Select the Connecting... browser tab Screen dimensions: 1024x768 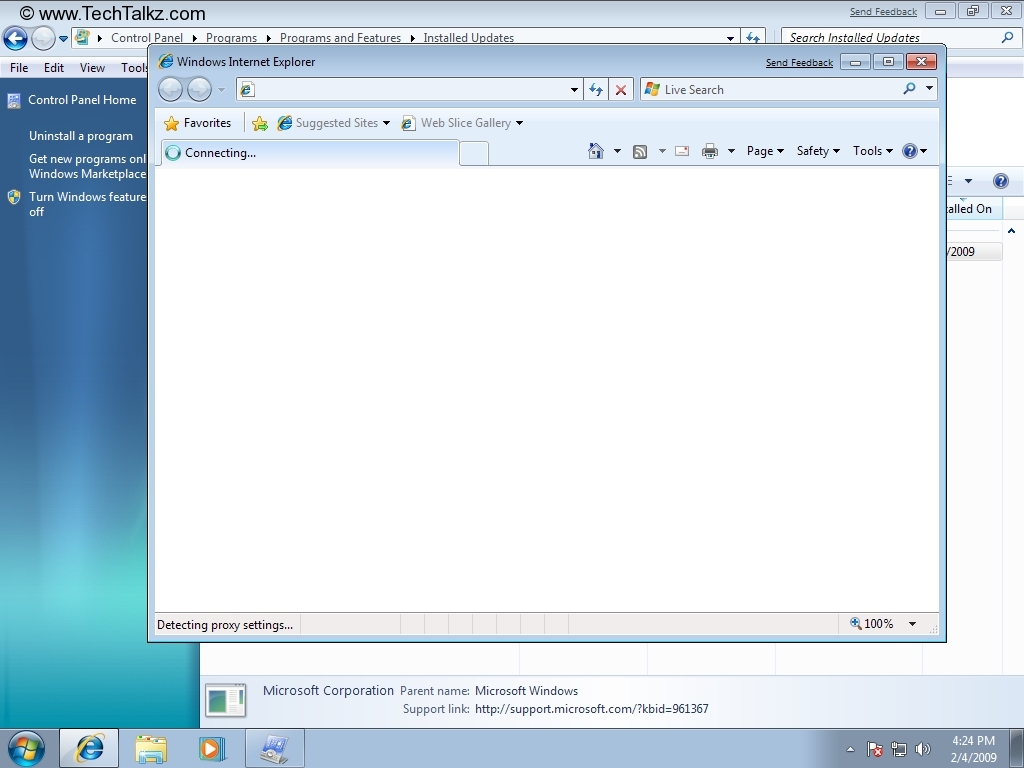(x=310, y=153)
